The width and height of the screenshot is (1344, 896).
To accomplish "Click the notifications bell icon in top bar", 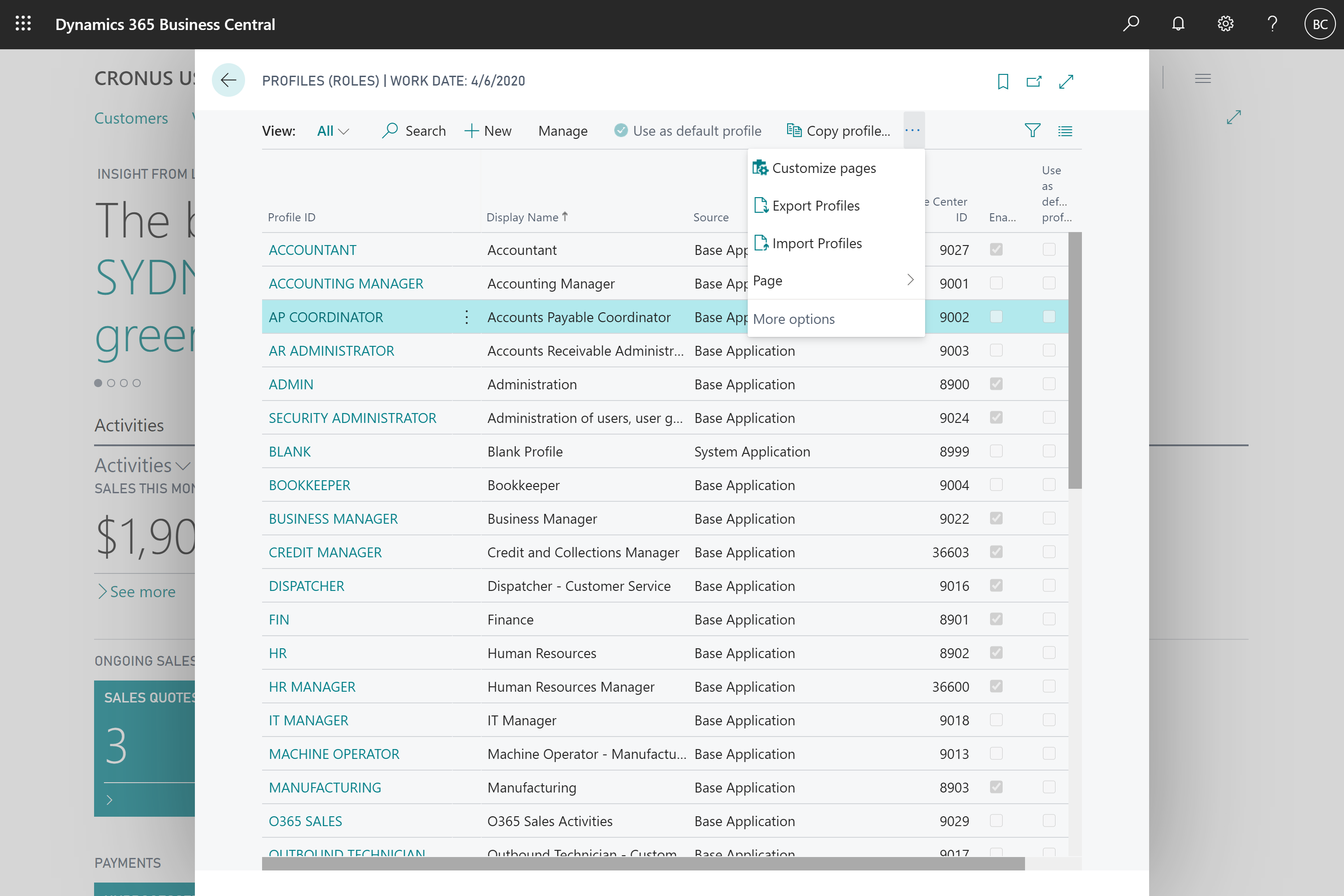I will pos(1177,24).
